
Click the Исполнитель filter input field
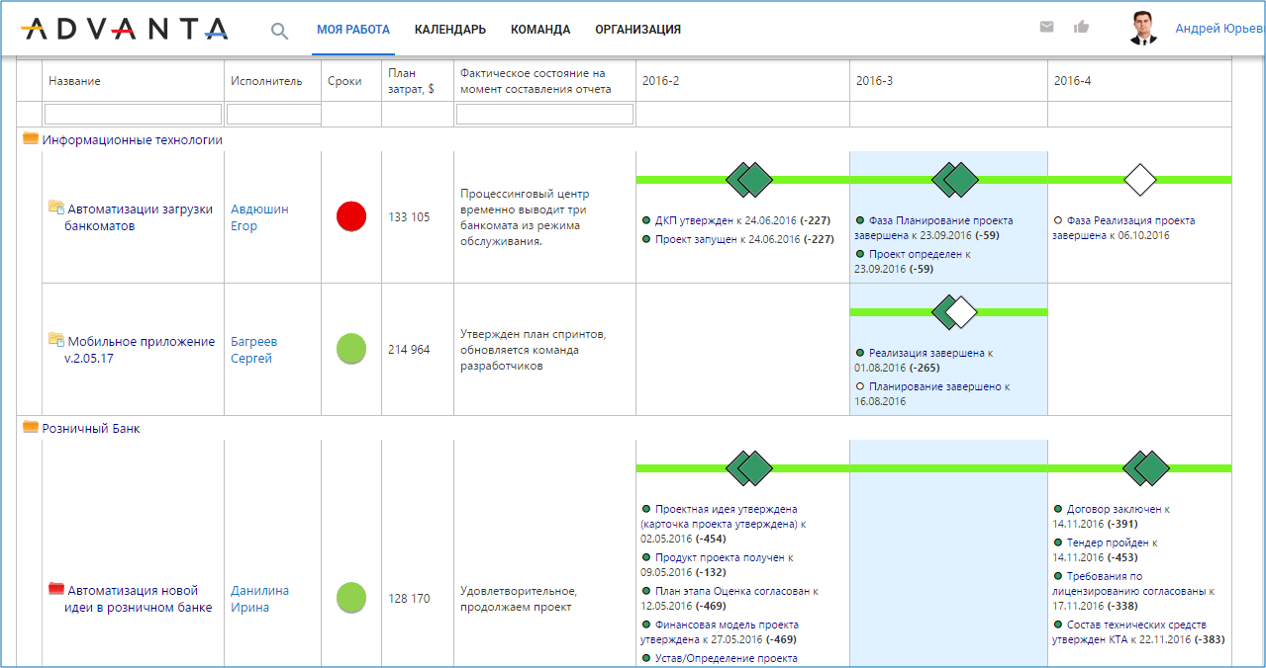[x=274, y=114]
